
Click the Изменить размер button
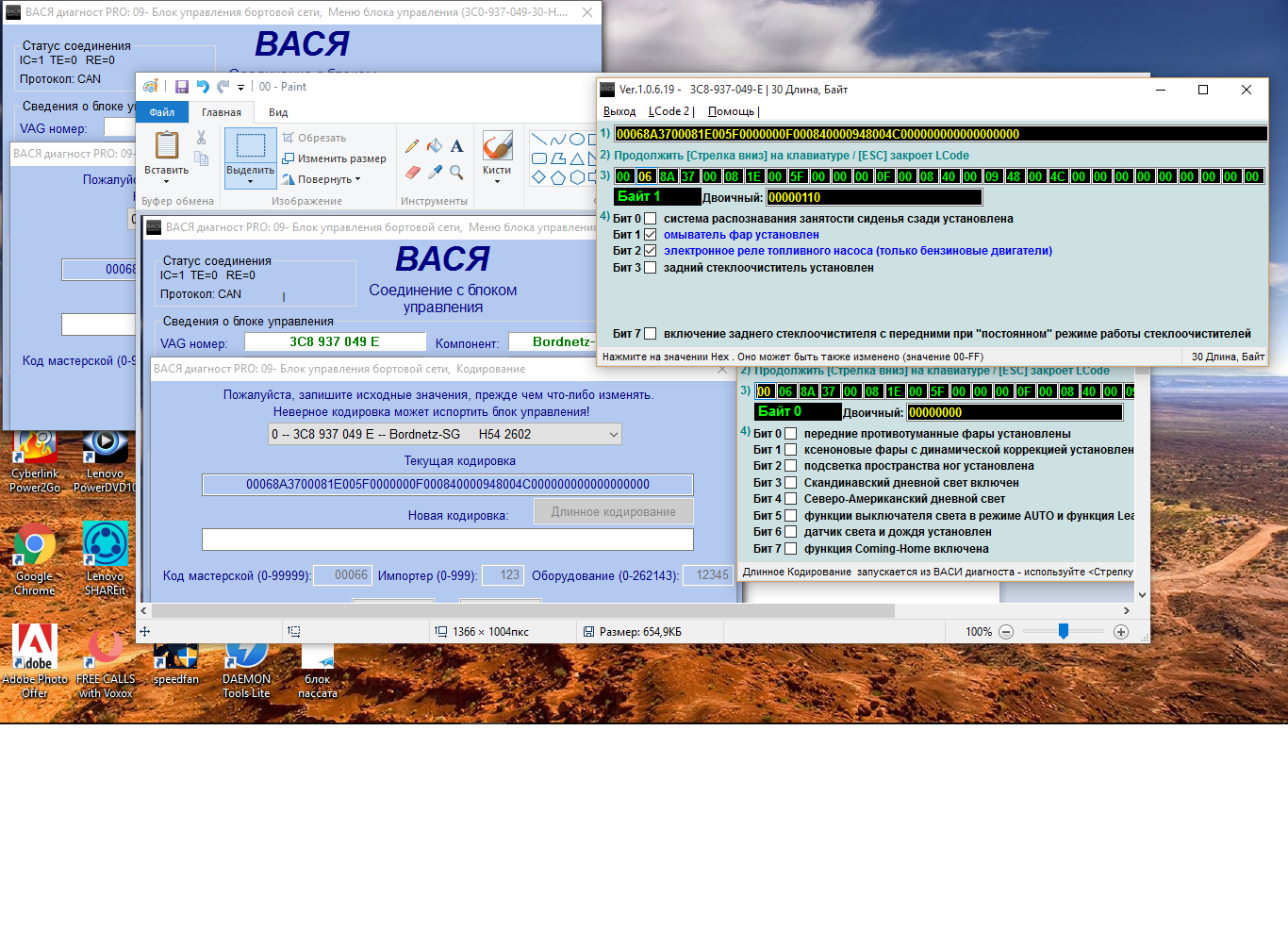[335, 158]
